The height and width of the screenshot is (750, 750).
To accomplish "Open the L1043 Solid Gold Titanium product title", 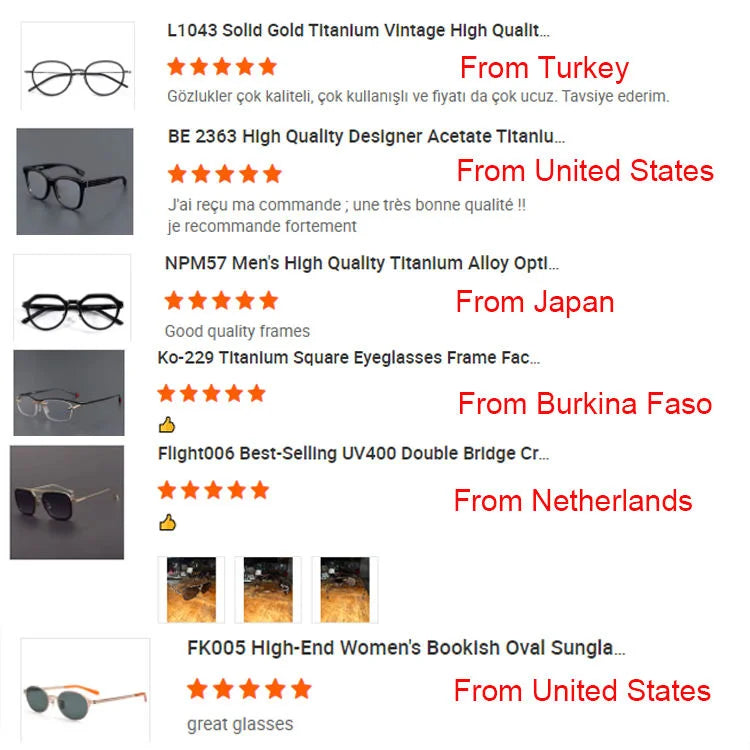I will pyautogui.click(x=358, y=30).
